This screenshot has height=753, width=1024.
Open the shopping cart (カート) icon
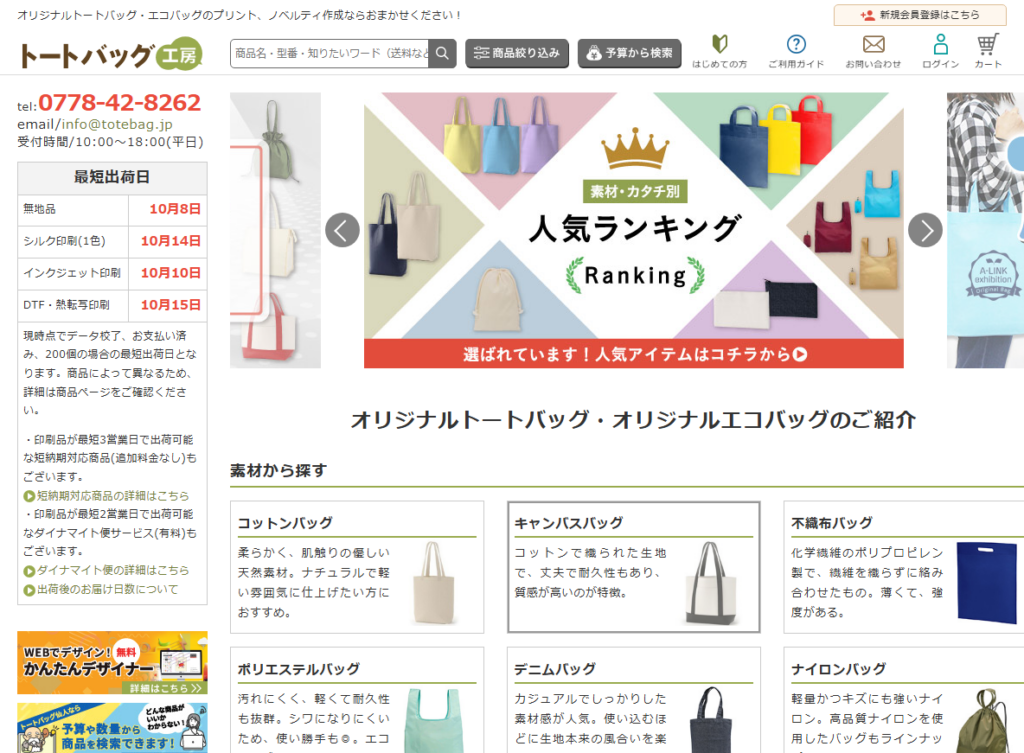[988, 51]
